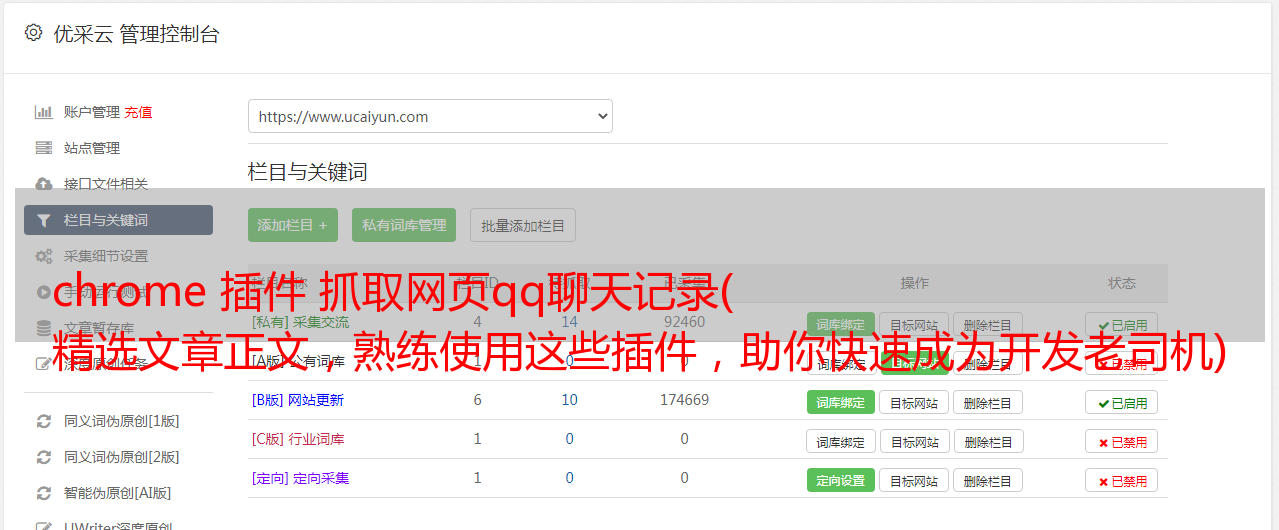
Task: Click the gears icon beside 采集细节设置
Action: point(44,256)
